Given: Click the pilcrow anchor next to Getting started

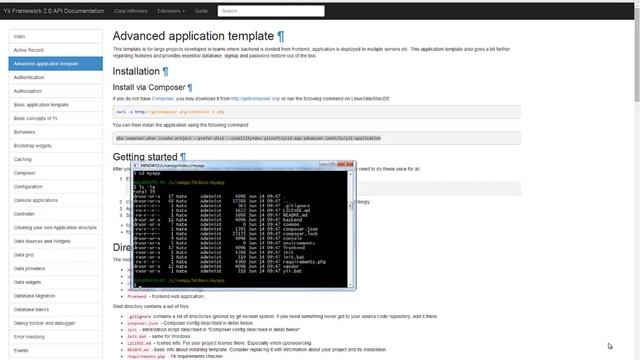Looking at the screenshot, I should coord(183,157).
